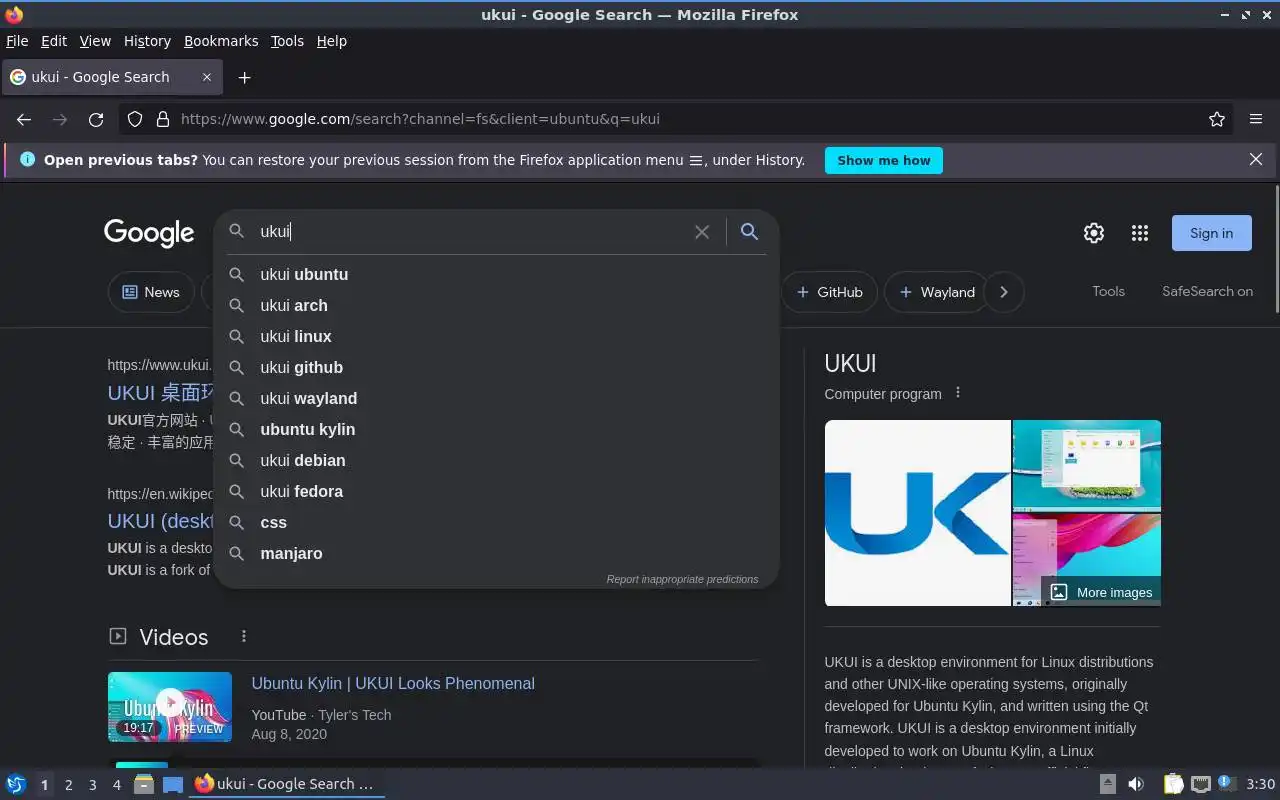Open the volume control in the tray

(x=1136, y=784)
